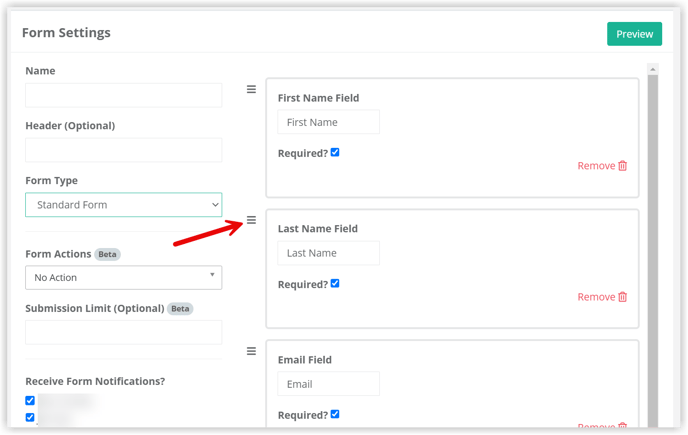The width and height of the screenshot is (688, 435).
Task: Click the First Name Field title
Action: [x=319, y=98]
